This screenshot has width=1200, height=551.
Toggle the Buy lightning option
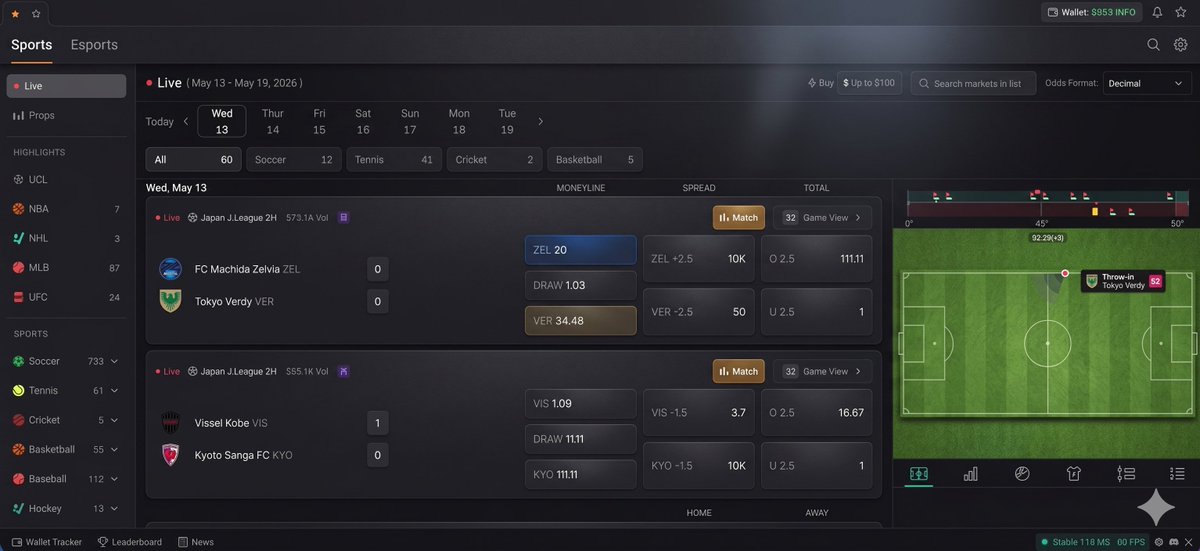click(821, 84)
